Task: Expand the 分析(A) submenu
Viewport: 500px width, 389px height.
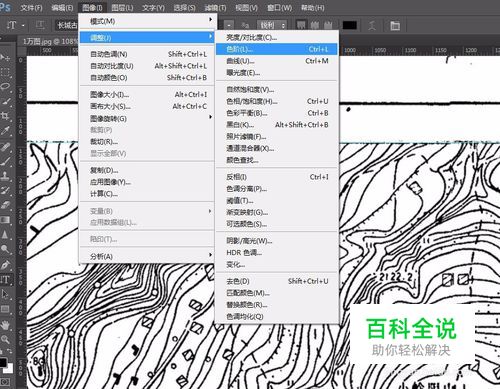Action: click(x=147, y=256)
